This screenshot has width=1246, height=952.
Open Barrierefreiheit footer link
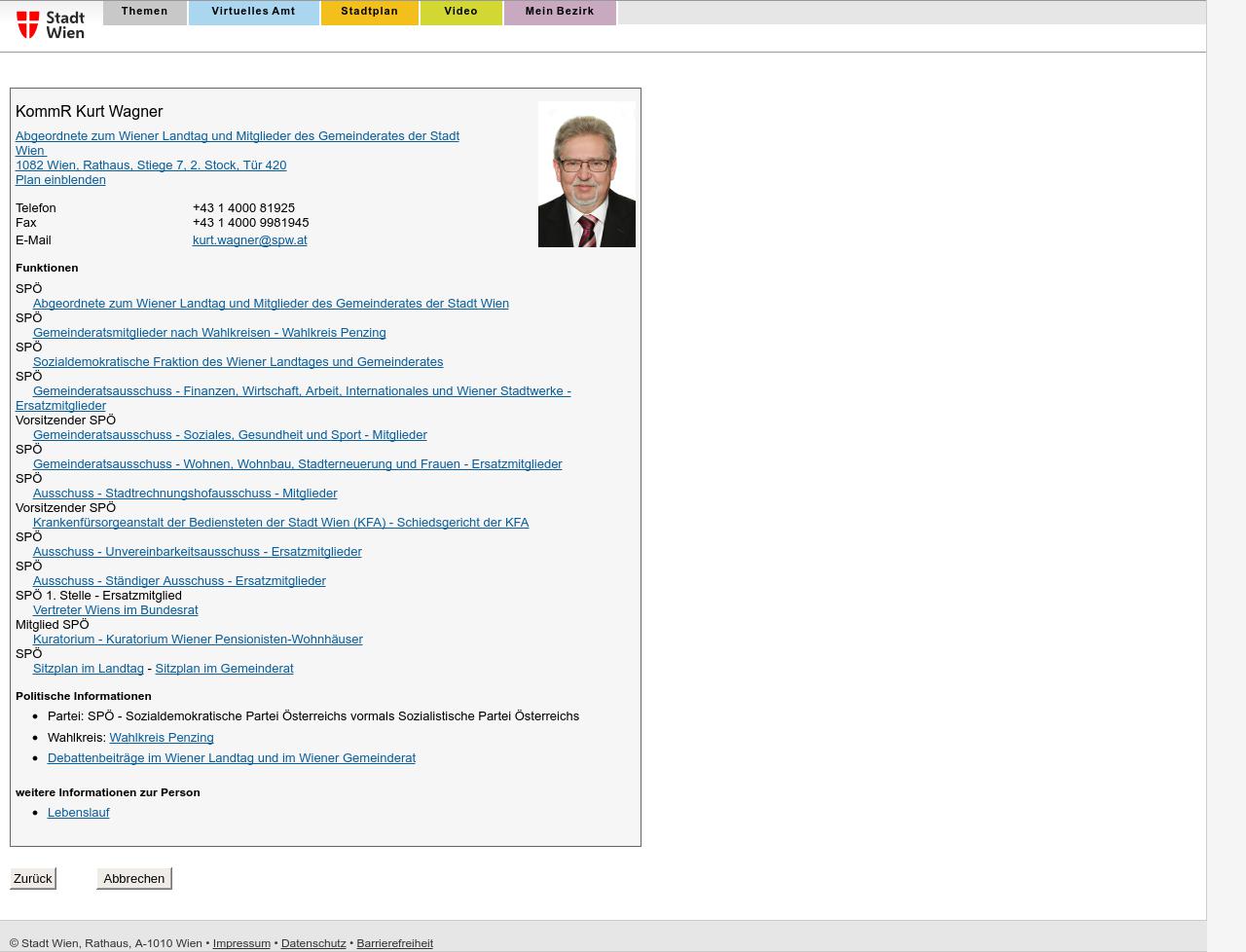coord(394,943)
